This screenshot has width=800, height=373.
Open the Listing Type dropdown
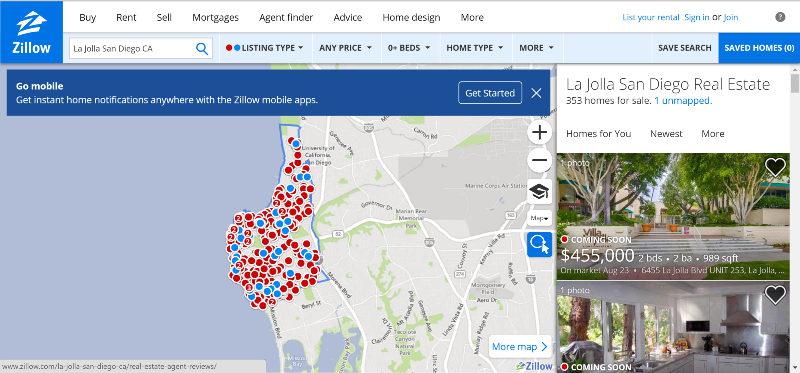(265, 48)
